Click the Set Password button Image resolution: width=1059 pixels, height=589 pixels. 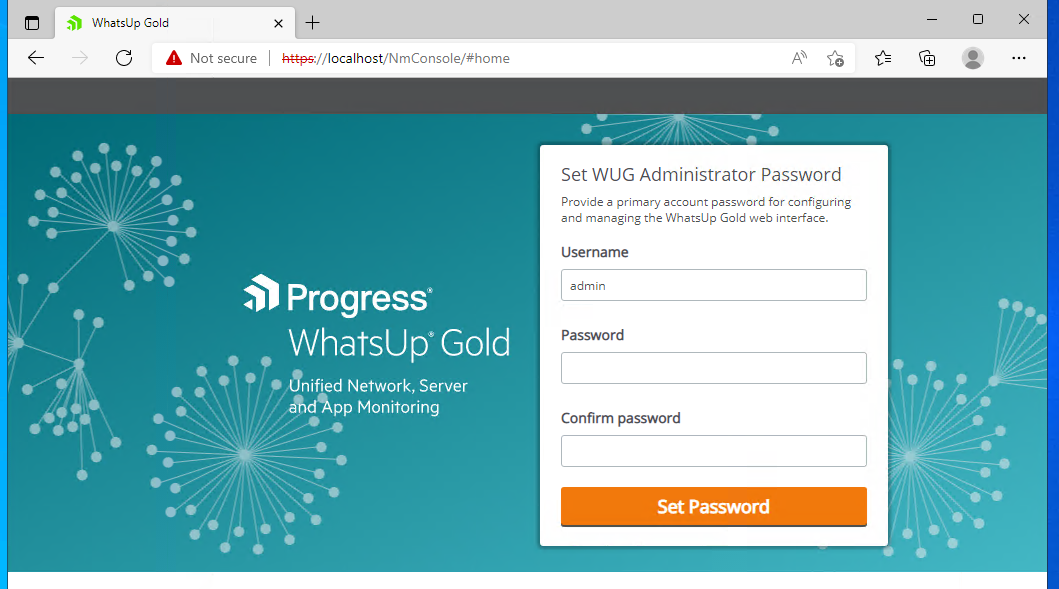tap(713, 507)
